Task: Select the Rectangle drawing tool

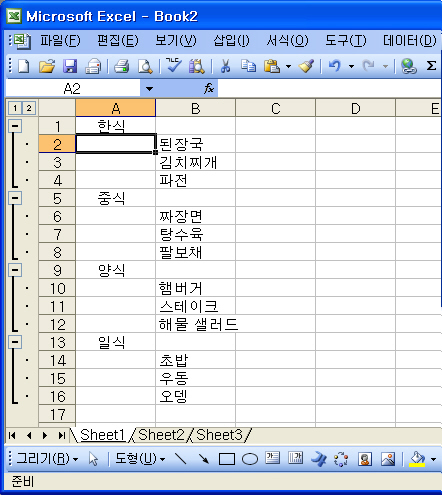Action: [227, 459]
